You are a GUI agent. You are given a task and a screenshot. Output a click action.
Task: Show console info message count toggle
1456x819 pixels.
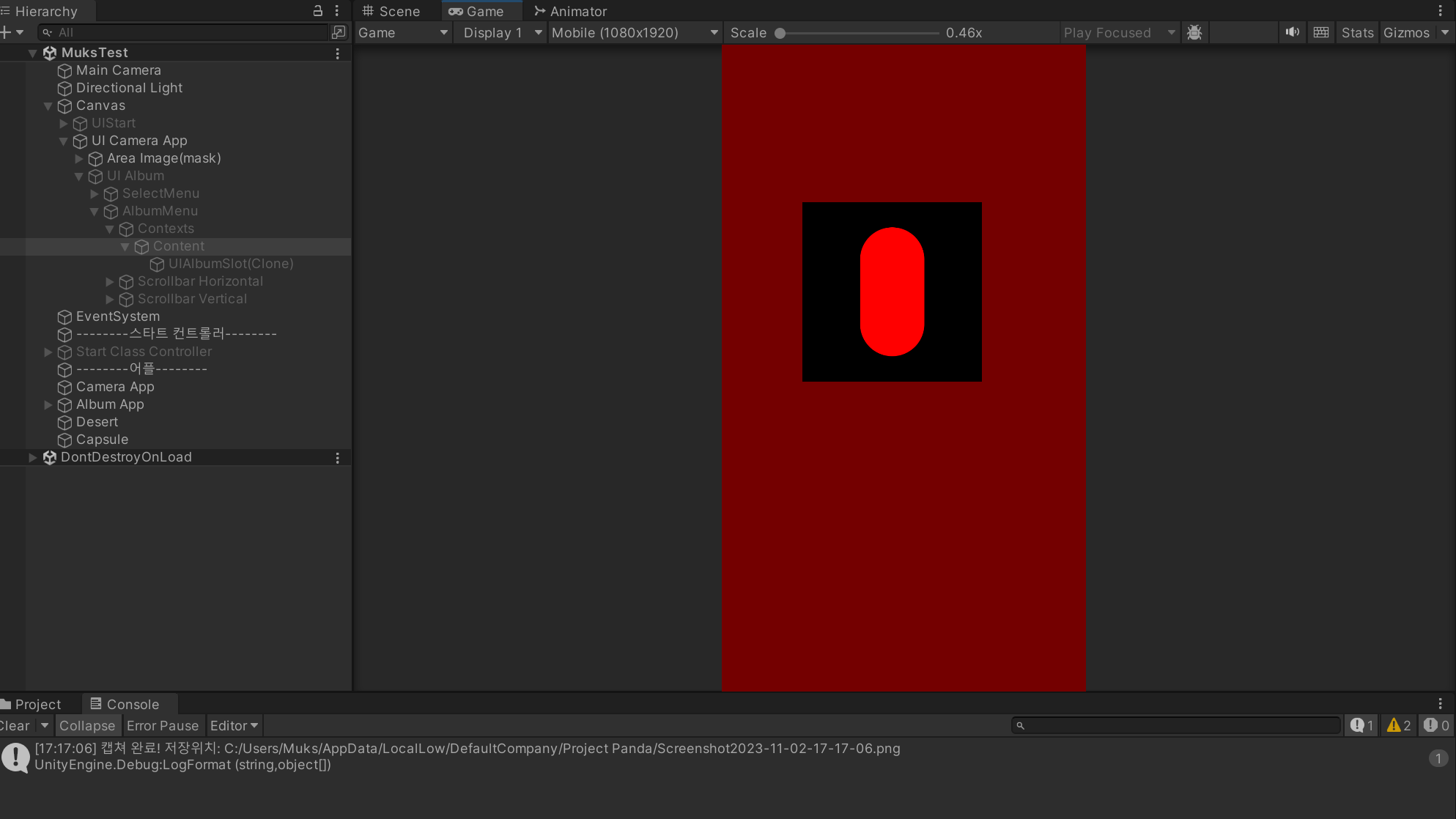click(x=1362, y=725)
